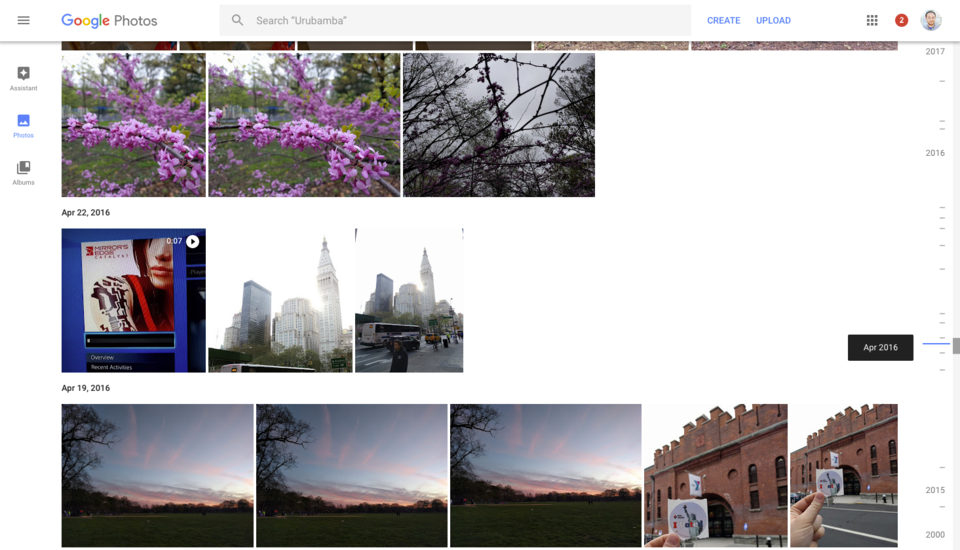Open the street photo with white bus

[409, 300]
